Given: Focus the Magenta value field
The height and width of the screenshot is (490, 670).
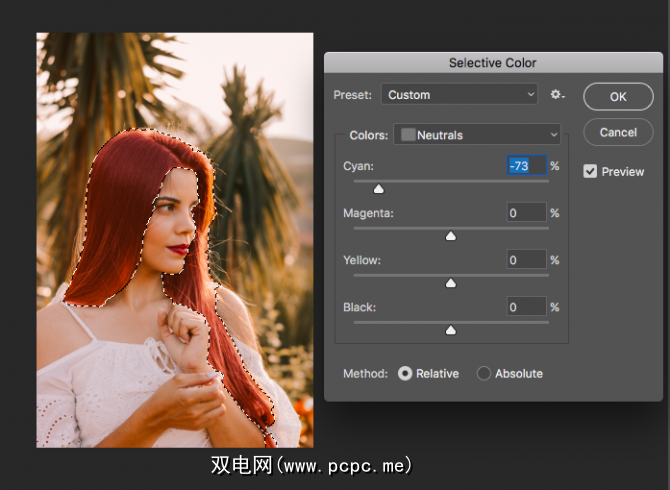Looking at the screenshot, I should click(526, 213).
